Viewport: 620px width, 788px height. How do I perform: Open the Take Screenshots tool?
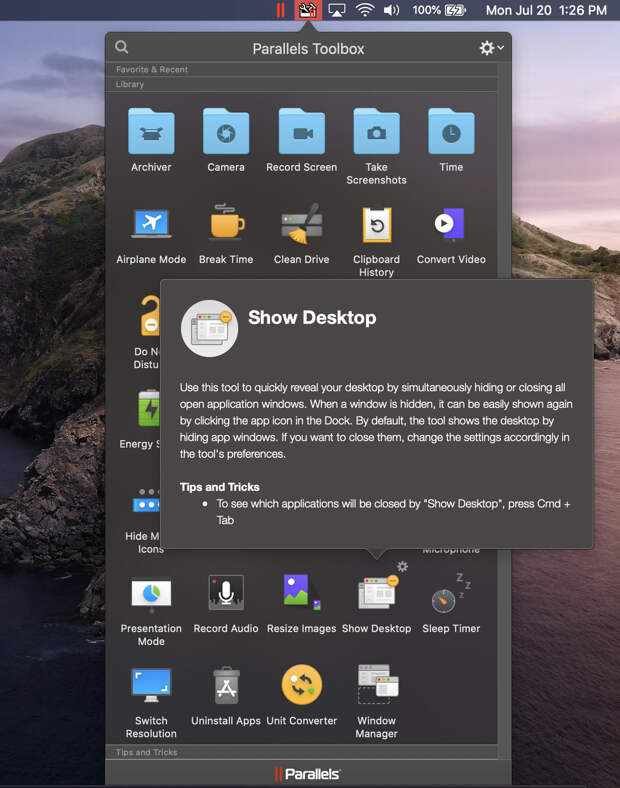376,133
